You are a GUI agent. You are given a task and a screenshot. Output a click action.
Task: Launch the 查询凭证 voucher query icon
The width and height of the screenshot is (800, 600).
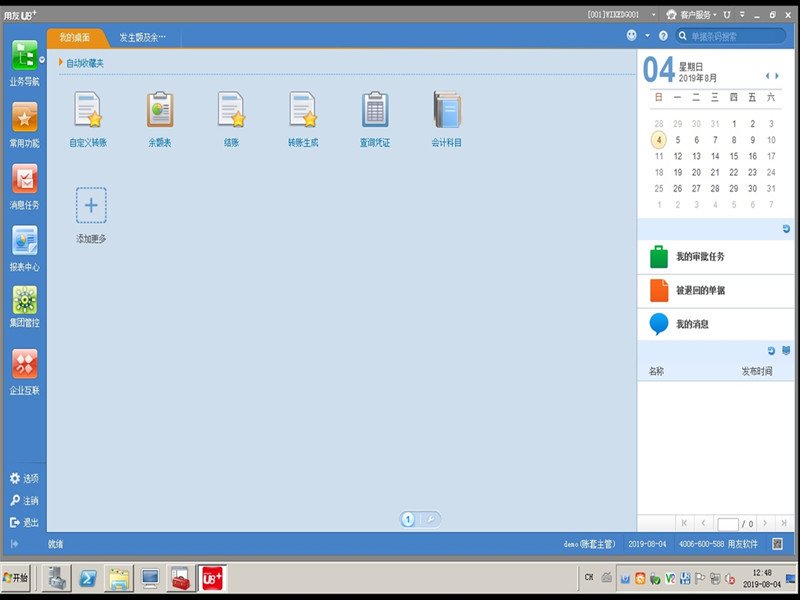pos(375,110)
